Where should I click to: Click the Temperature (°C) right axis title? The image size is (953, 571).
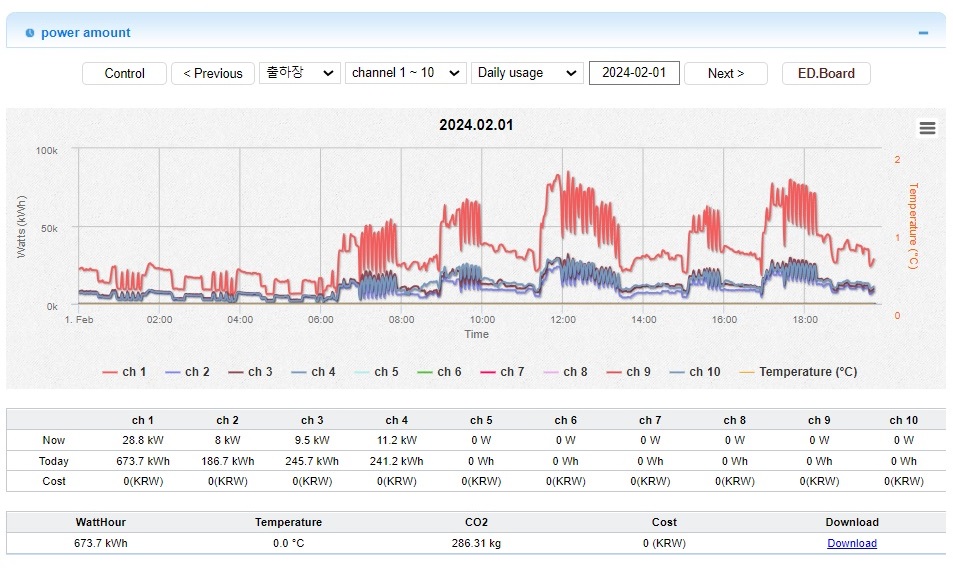tap(913, 226)
